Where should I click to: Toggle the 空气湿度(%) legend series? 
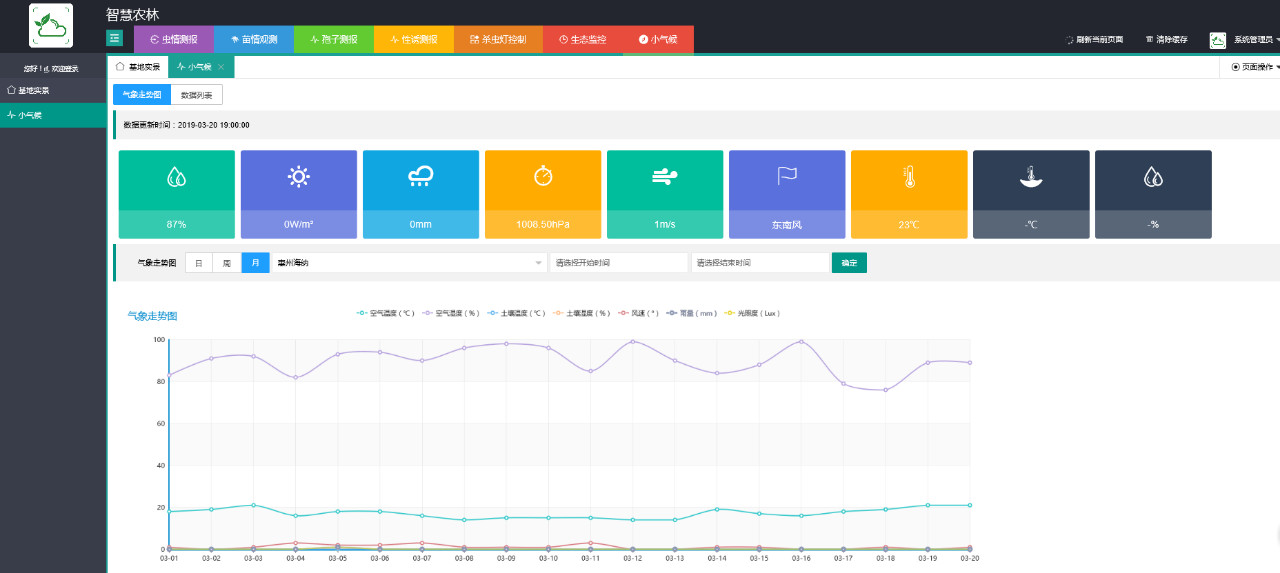452,313
